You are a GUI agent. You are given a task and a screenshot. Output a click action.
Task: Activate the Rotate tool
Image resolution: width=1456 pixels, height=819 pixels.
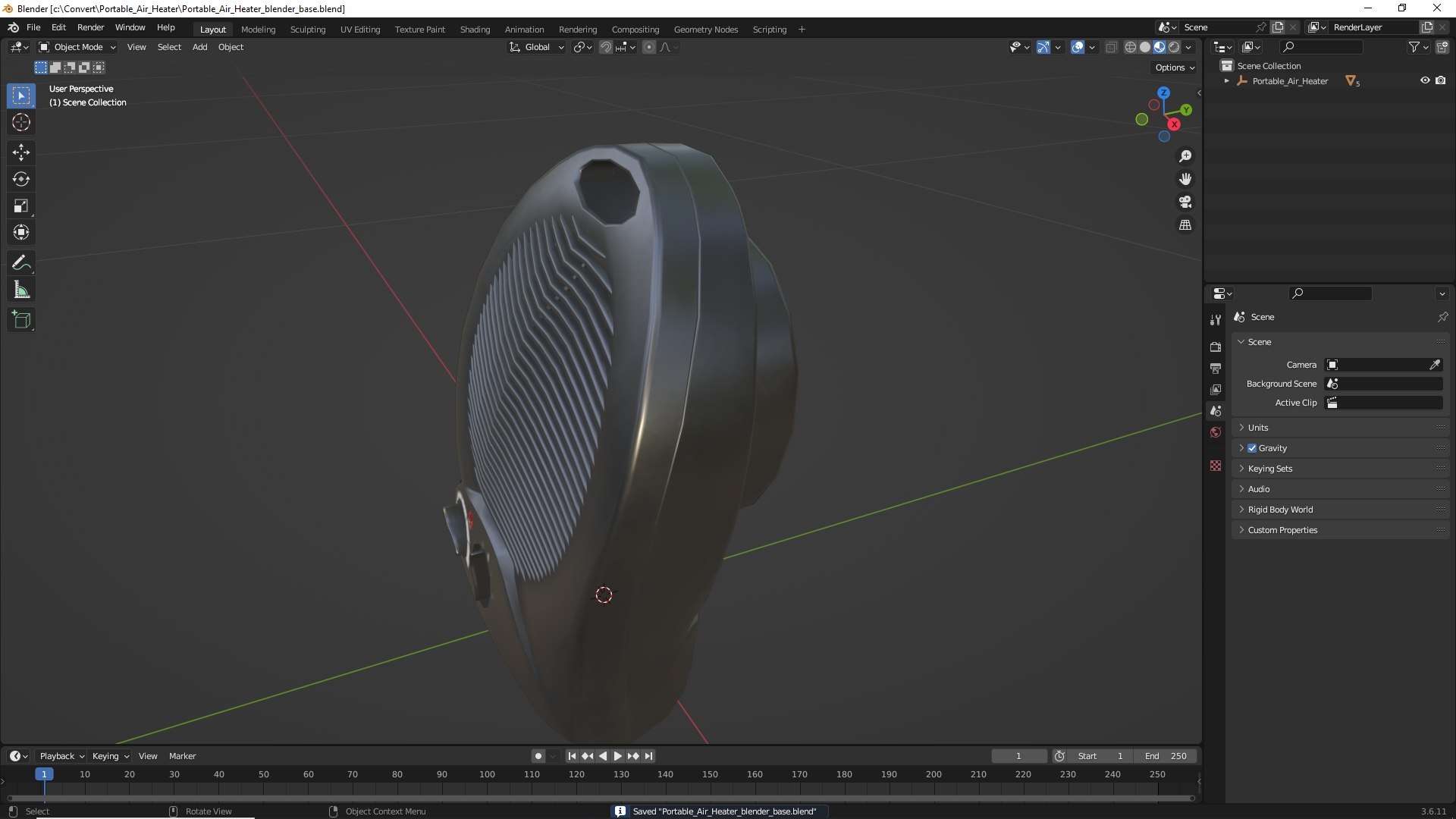21,179
